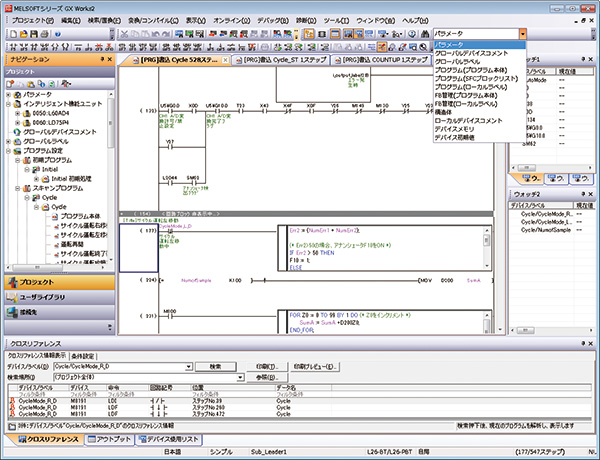Click the Copy toolbar icon

(134, 34)
